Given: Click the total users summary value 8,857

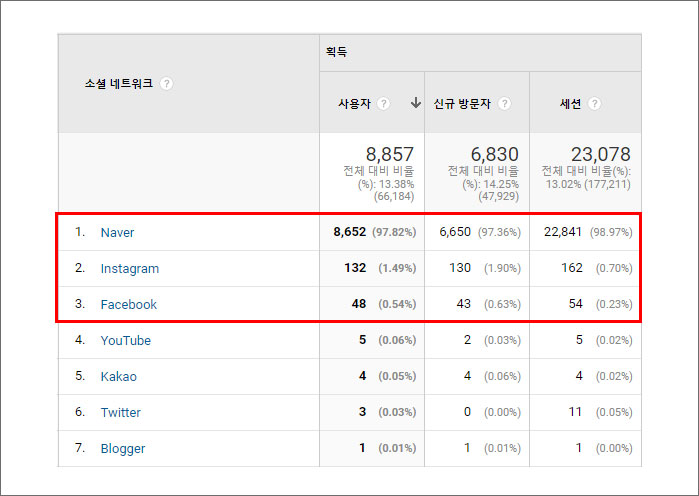Looking at the screenshot, I should pyautogui.click(x=389, y=154).
